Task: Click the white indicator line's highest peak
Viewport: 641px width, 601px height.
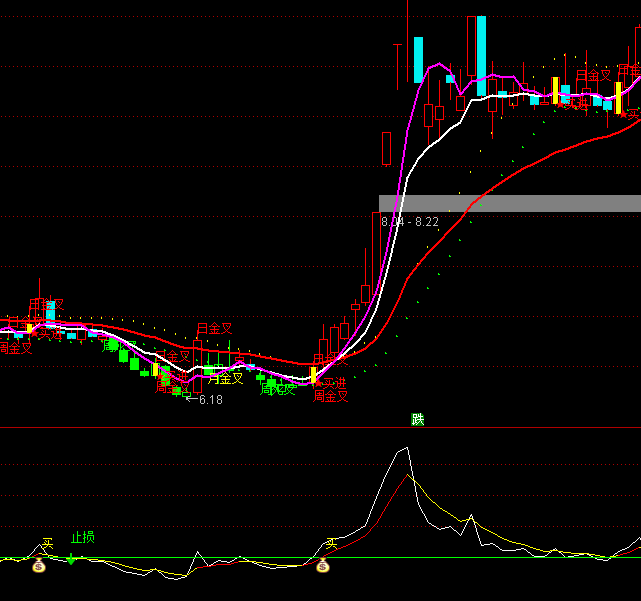Action: (x=406, y=449)
